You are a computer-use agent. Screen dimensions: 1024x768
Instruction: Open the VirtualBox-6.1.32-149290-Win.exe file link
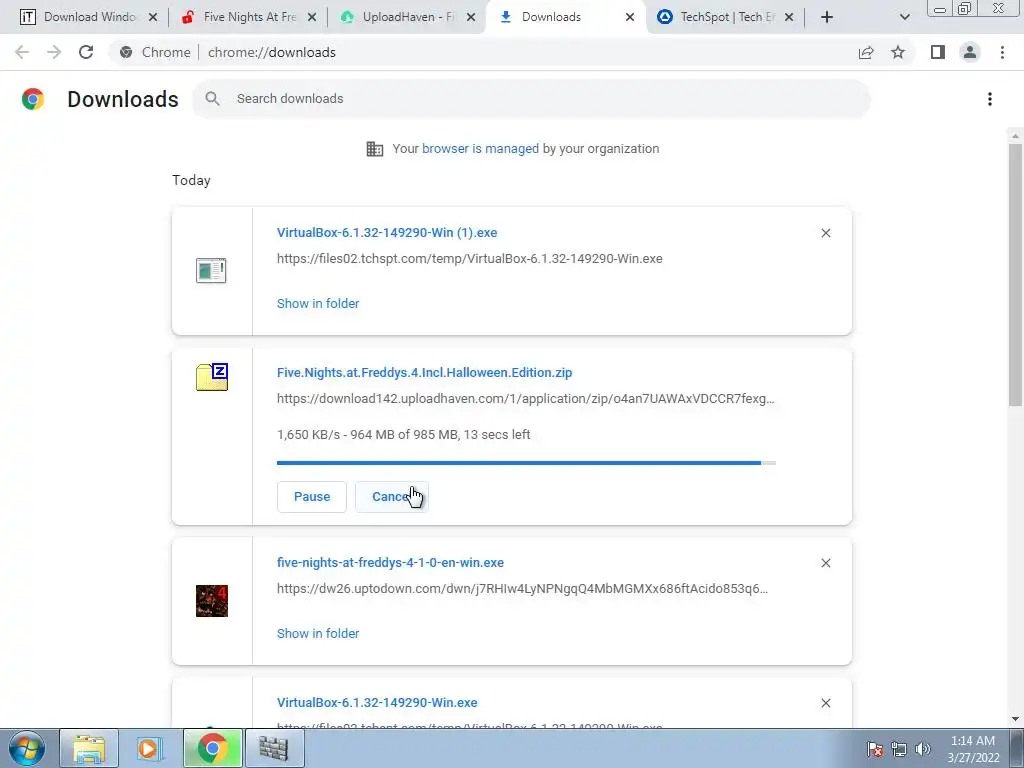click(377, 703)
